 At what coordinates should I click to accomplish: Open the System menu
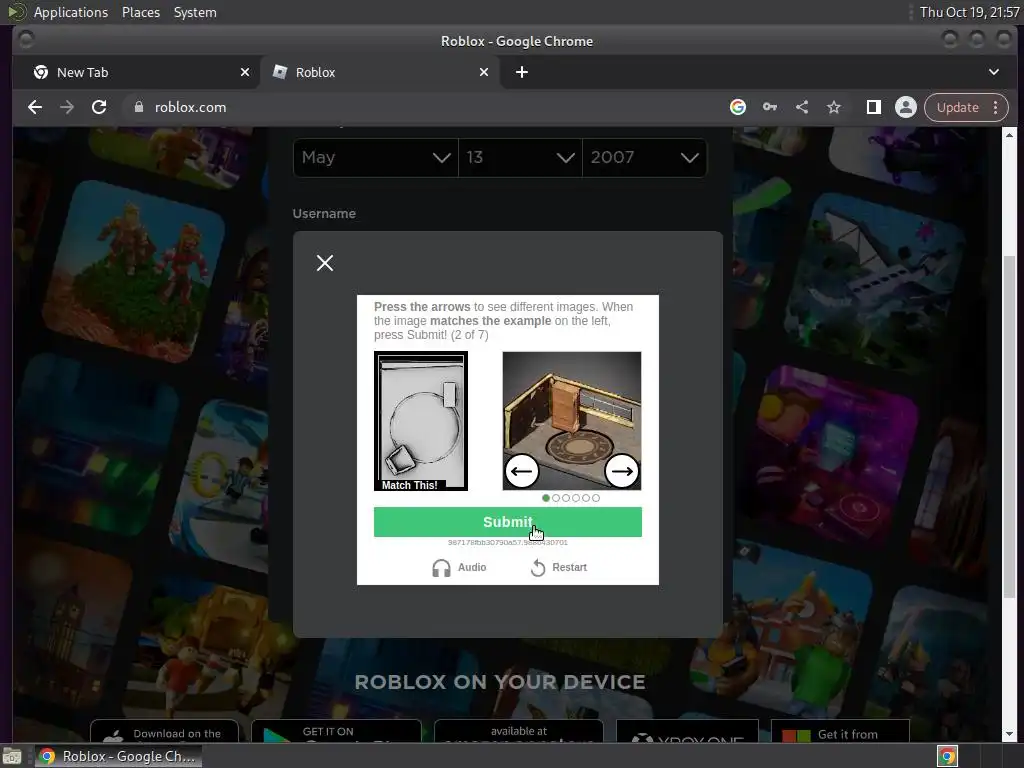coord(195,12)
